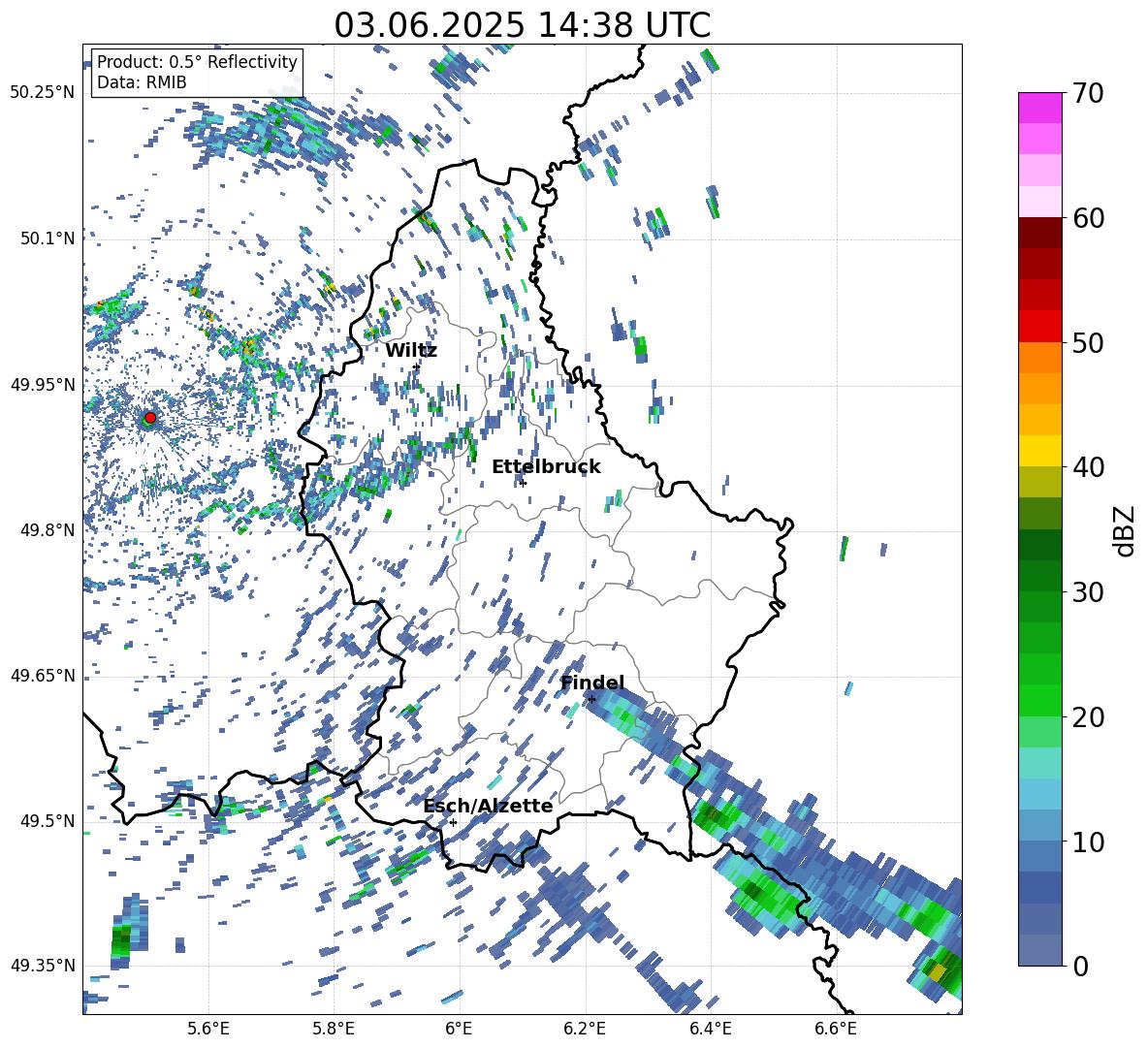Click the 49.65°N latitude label

click(x=43, y=675)
